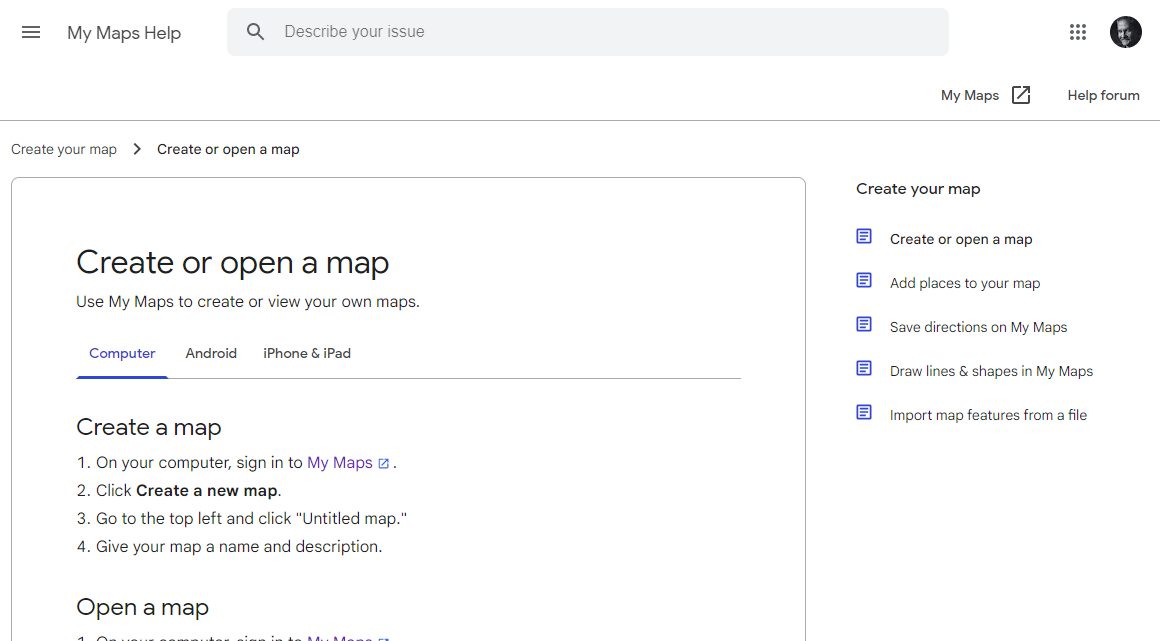Click the article icon beside Import map features

864,413
